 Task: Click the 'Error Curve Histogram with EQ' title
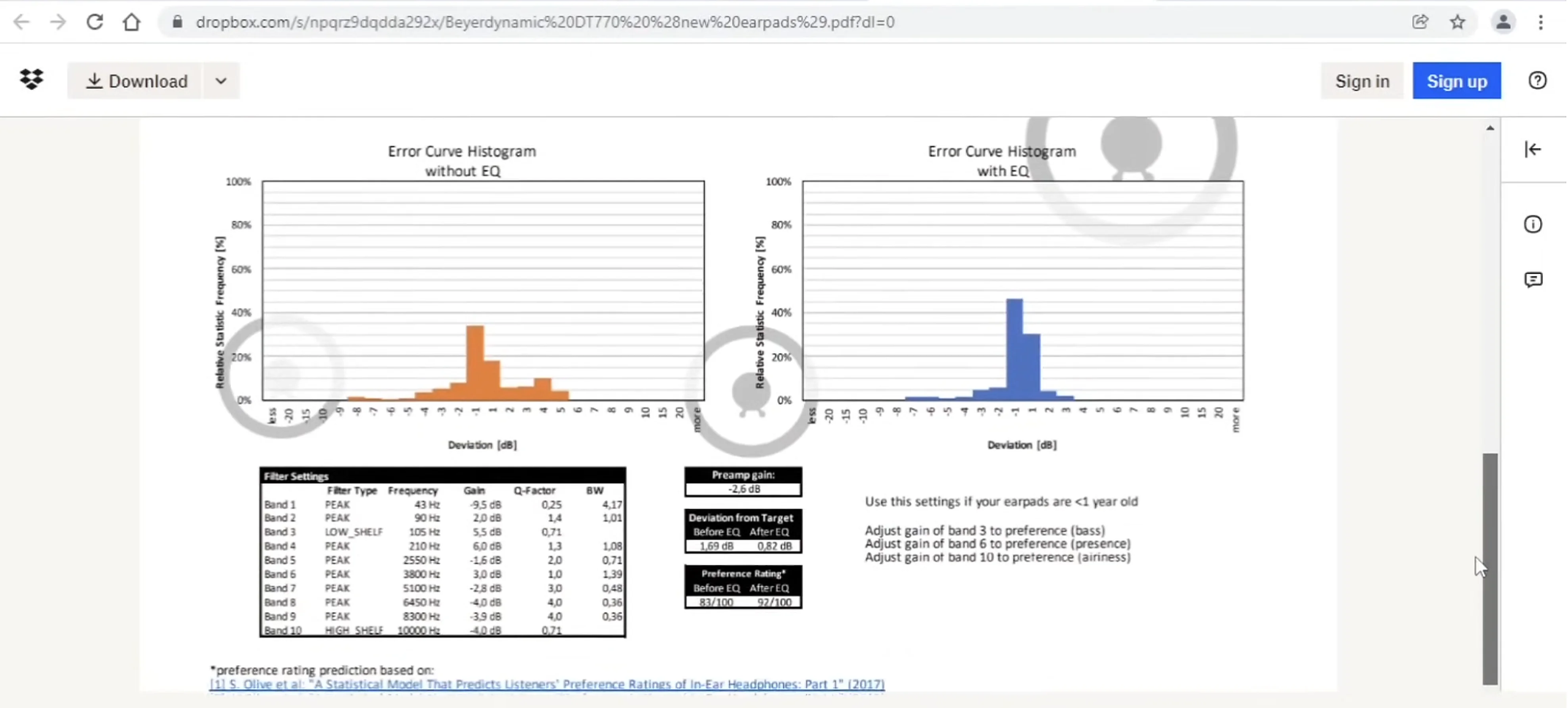click(1002, 161)
